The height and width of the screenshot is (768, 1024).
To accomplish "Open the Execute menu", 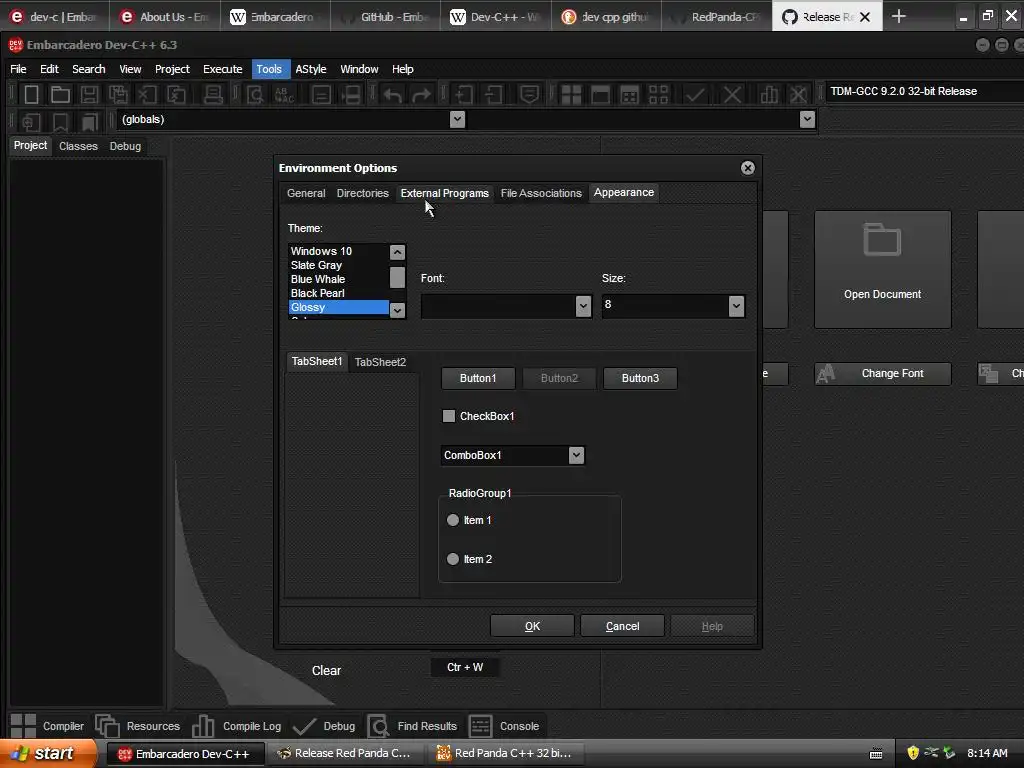I will pyautogui.click(x=223, y=69).
